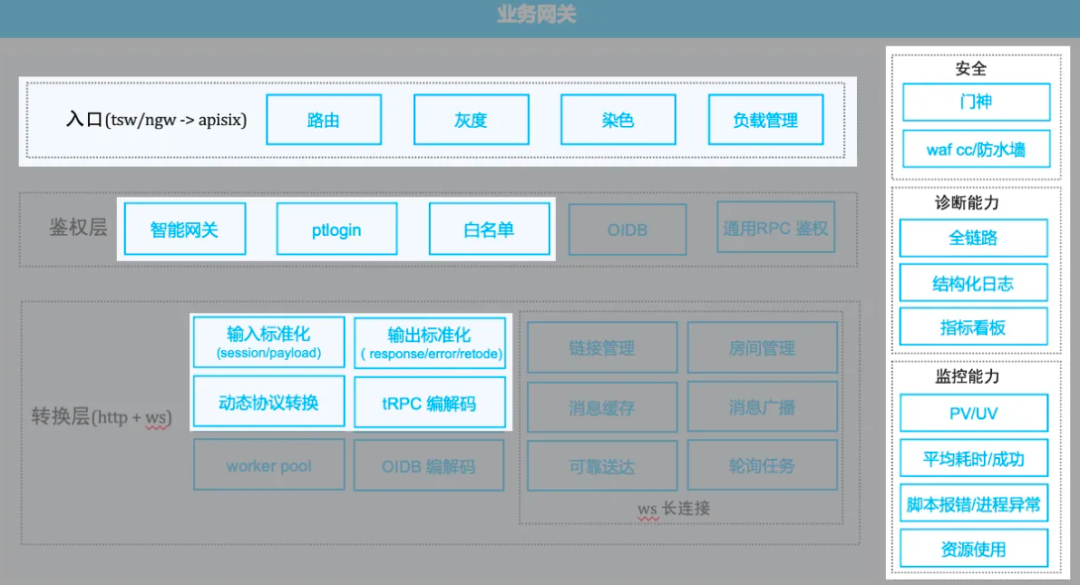Select the 门神 box
The height and width of the screenshot is (585, 1080).
pos(976,102)
